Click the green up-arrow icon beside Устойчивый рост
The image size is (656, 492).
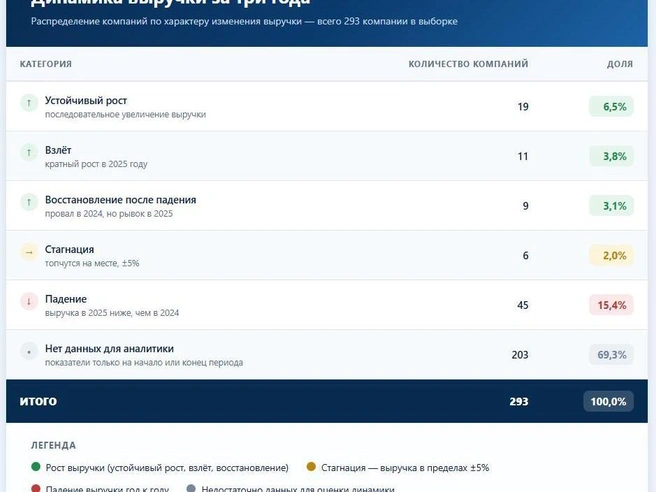[x=29, y=102]
